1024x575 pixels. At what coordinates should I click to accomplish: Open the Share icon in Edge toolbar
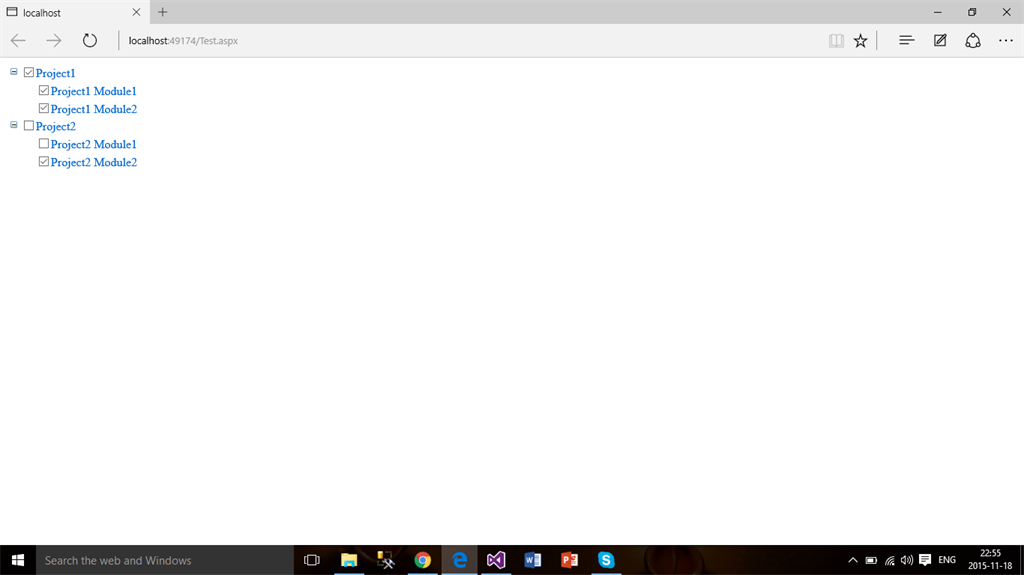(973, 41)
